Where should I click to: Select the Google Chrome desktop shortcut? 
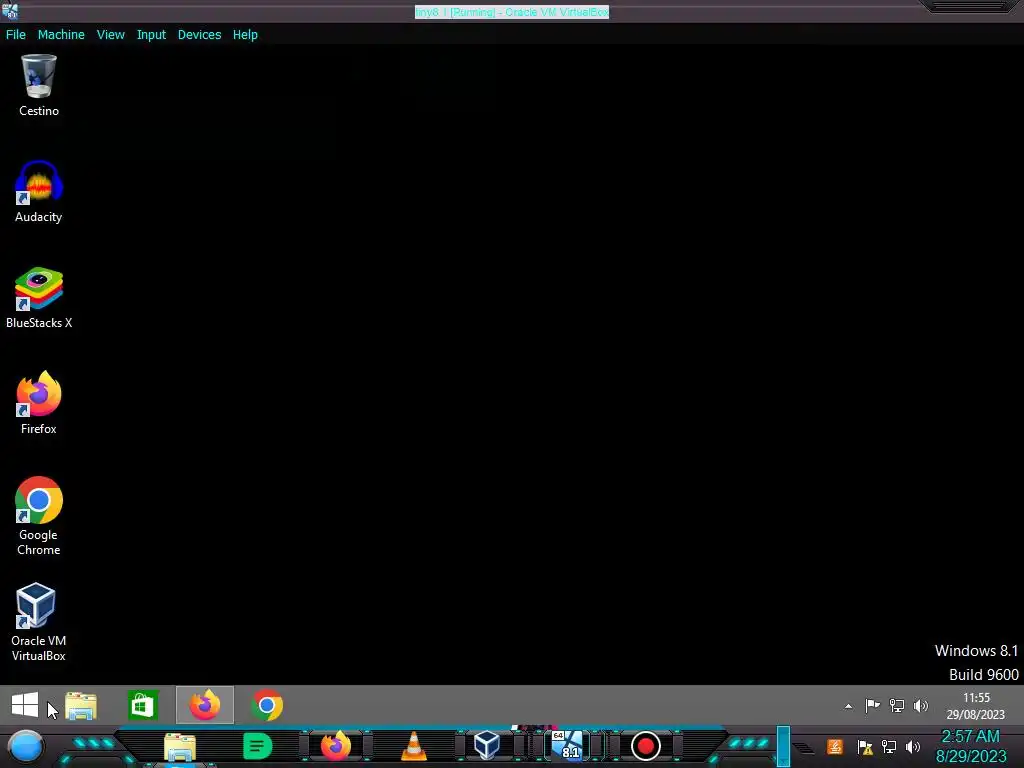point(39,516)
